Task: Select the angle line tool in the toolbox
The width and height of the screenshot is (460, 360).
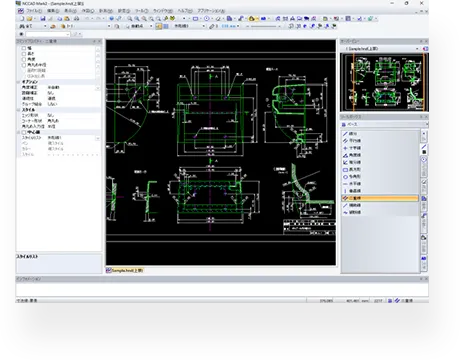Action: [x=380, y=155]
